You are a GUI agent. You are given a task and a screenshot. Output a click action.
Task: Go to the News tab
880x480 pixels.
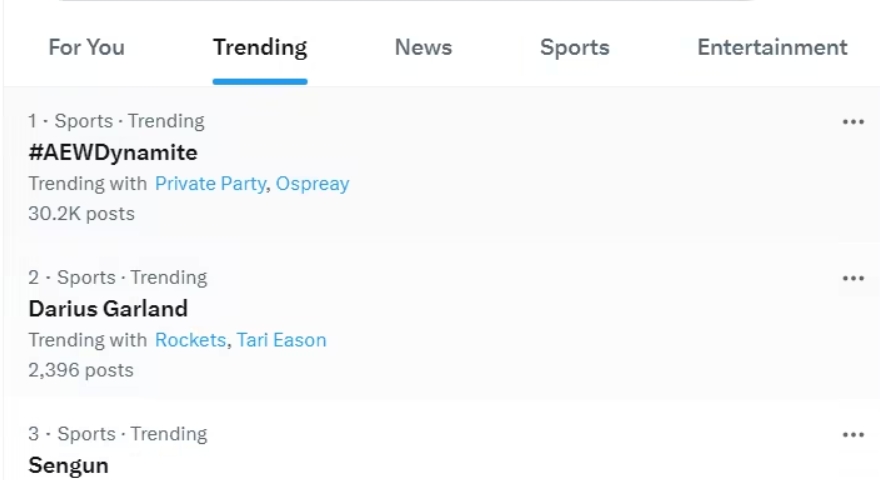423,47
